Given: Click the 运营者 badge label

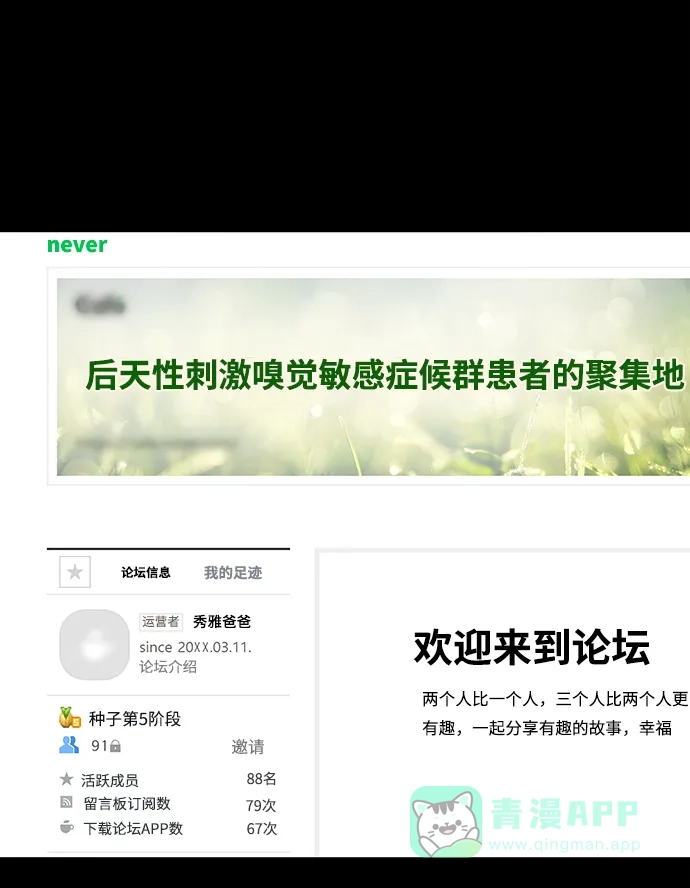Looking at the screenshot, I should click(161, 622).
